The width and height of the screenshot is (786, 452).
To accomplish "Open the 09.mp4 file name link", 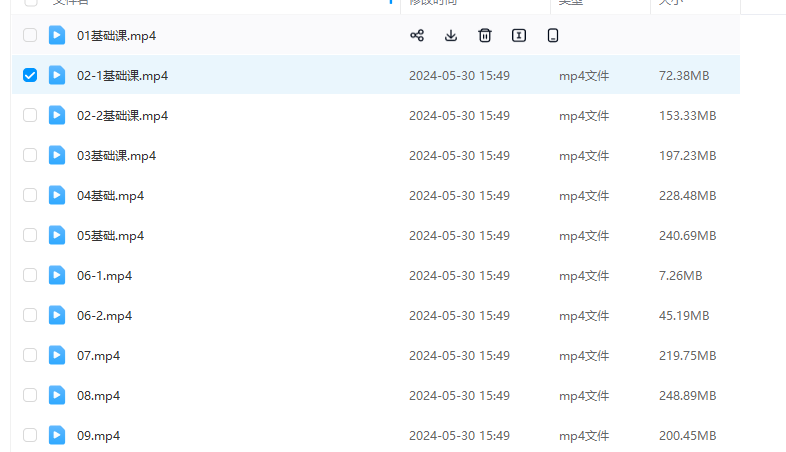I will (98, 436).
